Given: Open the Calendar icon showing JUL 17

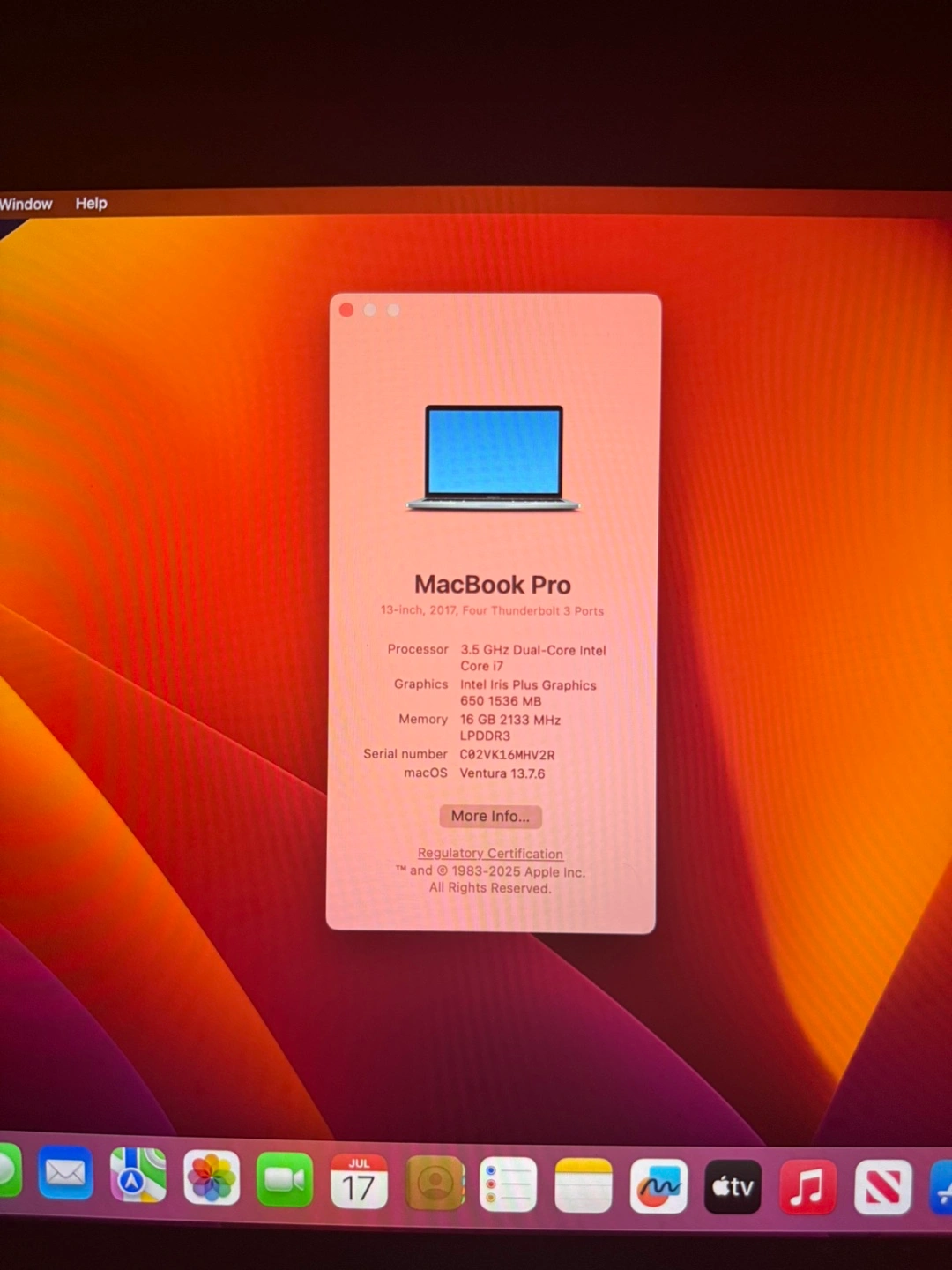Looking at the screenshot, I should click(x=359, y=1181).
